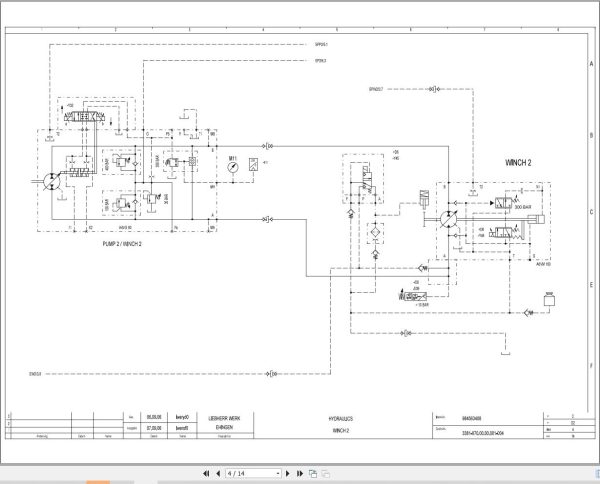Click the previous view icon

313,474
